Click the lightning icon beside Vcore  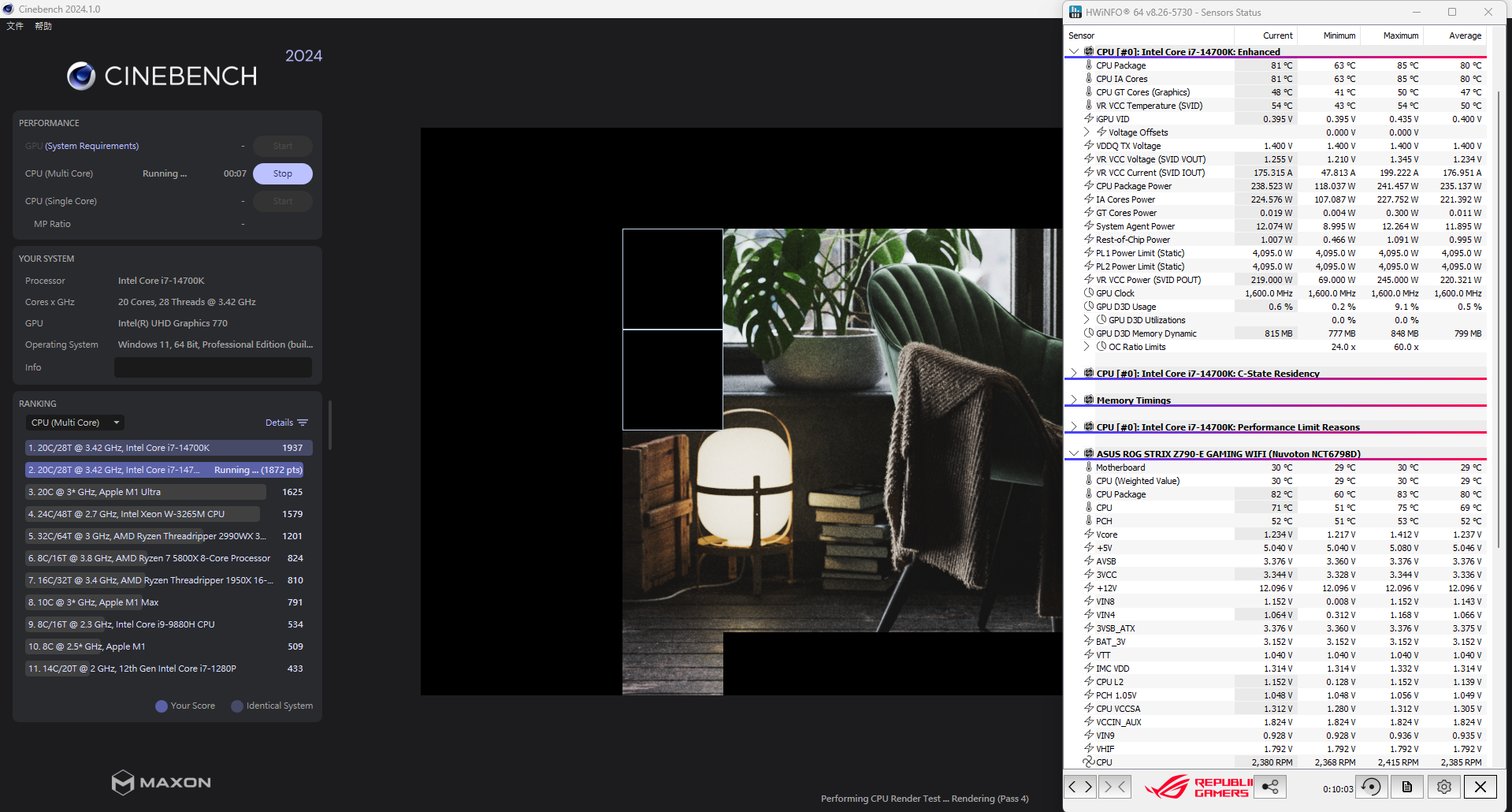pyautogui.click(x=1089, y=535)
